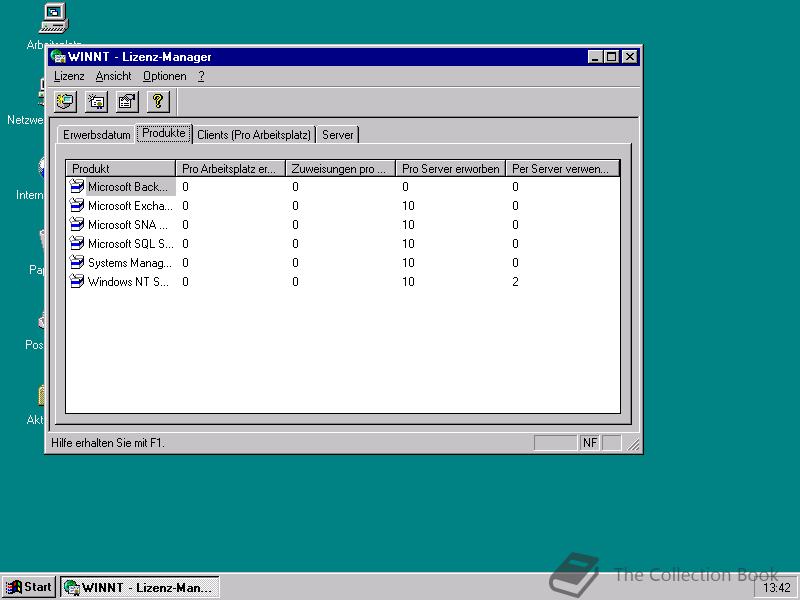
Task: Select the Systems Manag... product icon
Action: pyautogui.click(x=77, y=263)
